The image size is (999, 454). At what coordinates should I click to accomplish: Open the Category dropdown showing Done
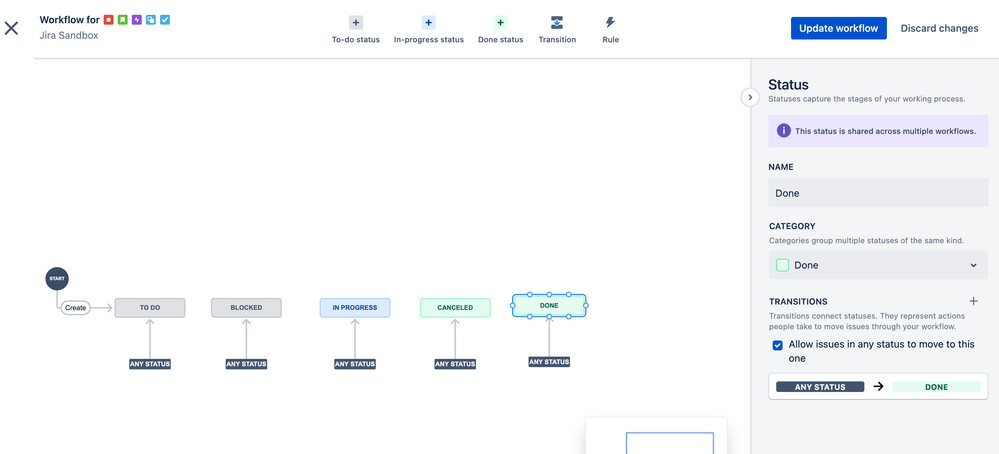pyautogui.click(x=878, y=265)
